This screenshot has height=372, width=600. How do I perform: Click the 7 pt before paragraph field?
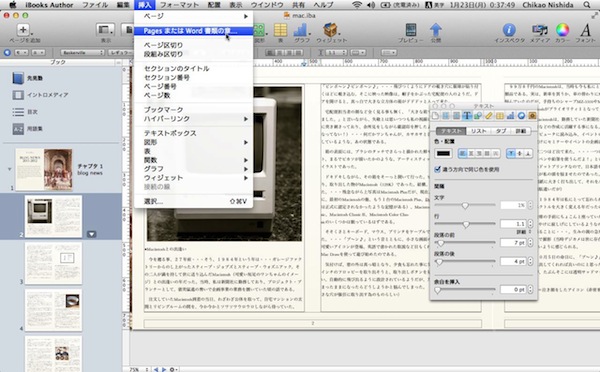[x=513, y=243]
